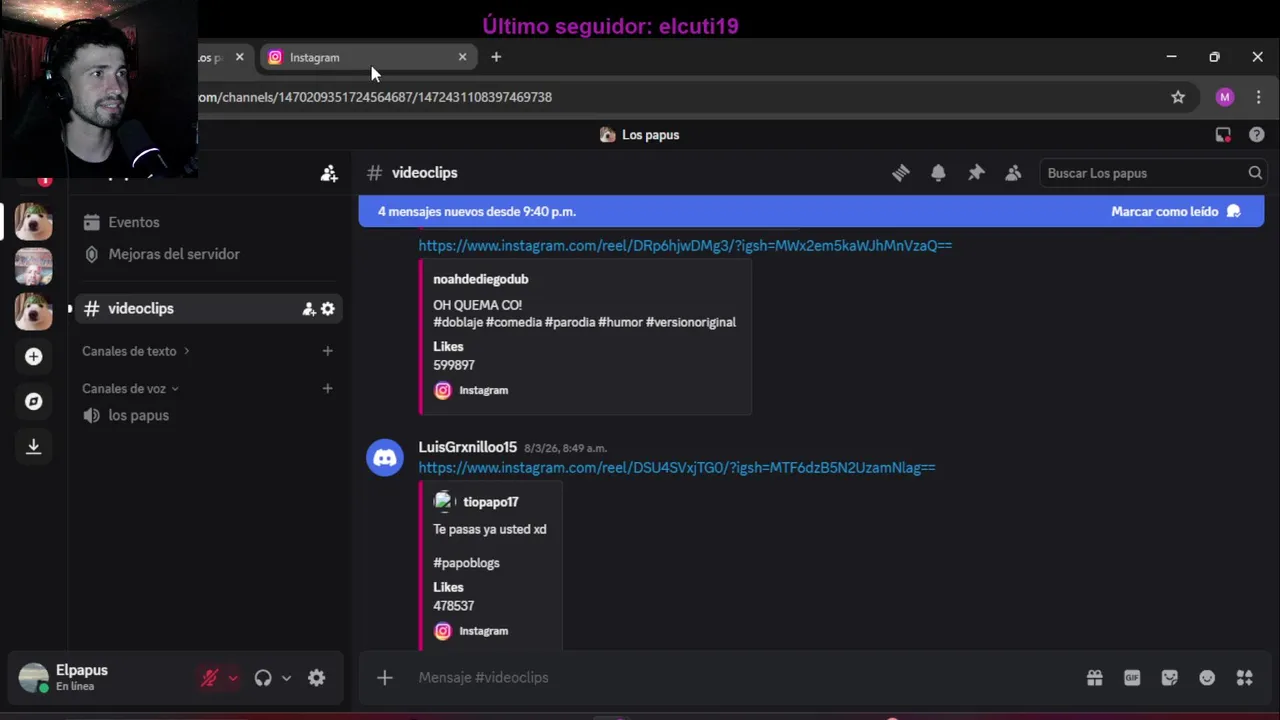Select the top dog server avatar

point(34,222)
